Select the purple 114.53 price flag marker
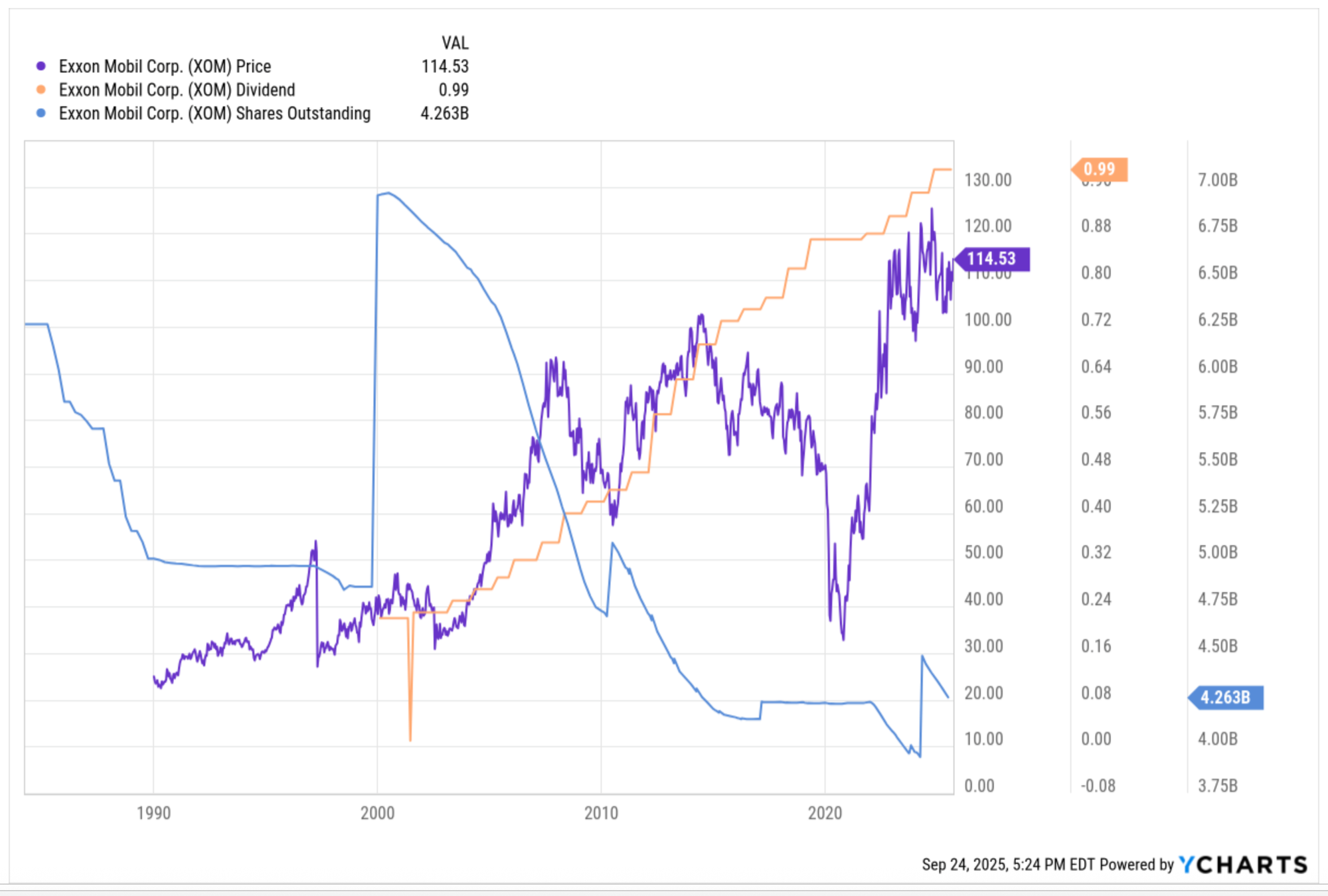Image resolution: width=1328 pixels, height=896 pixels. pos(992,259)
